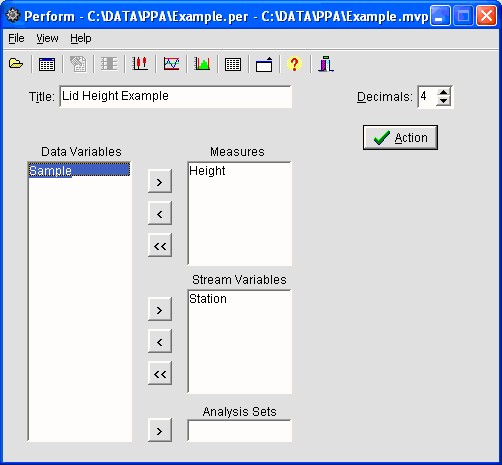Click the window export toolbar icon
The height and width of the screenshot is (465, 502).
[x=264, y=64]
